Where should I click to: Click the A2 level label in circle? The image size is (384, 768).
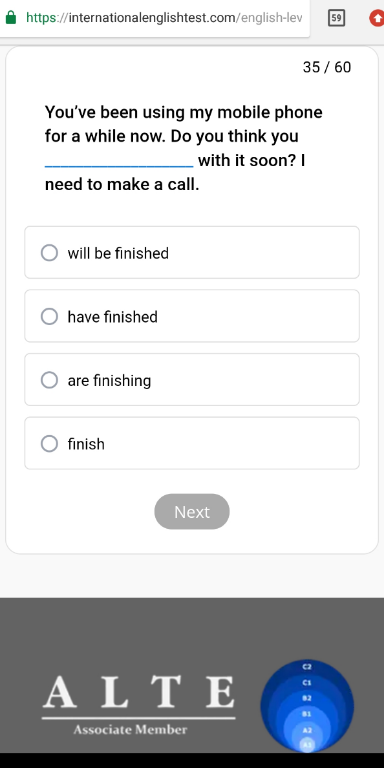coord(307,730)
